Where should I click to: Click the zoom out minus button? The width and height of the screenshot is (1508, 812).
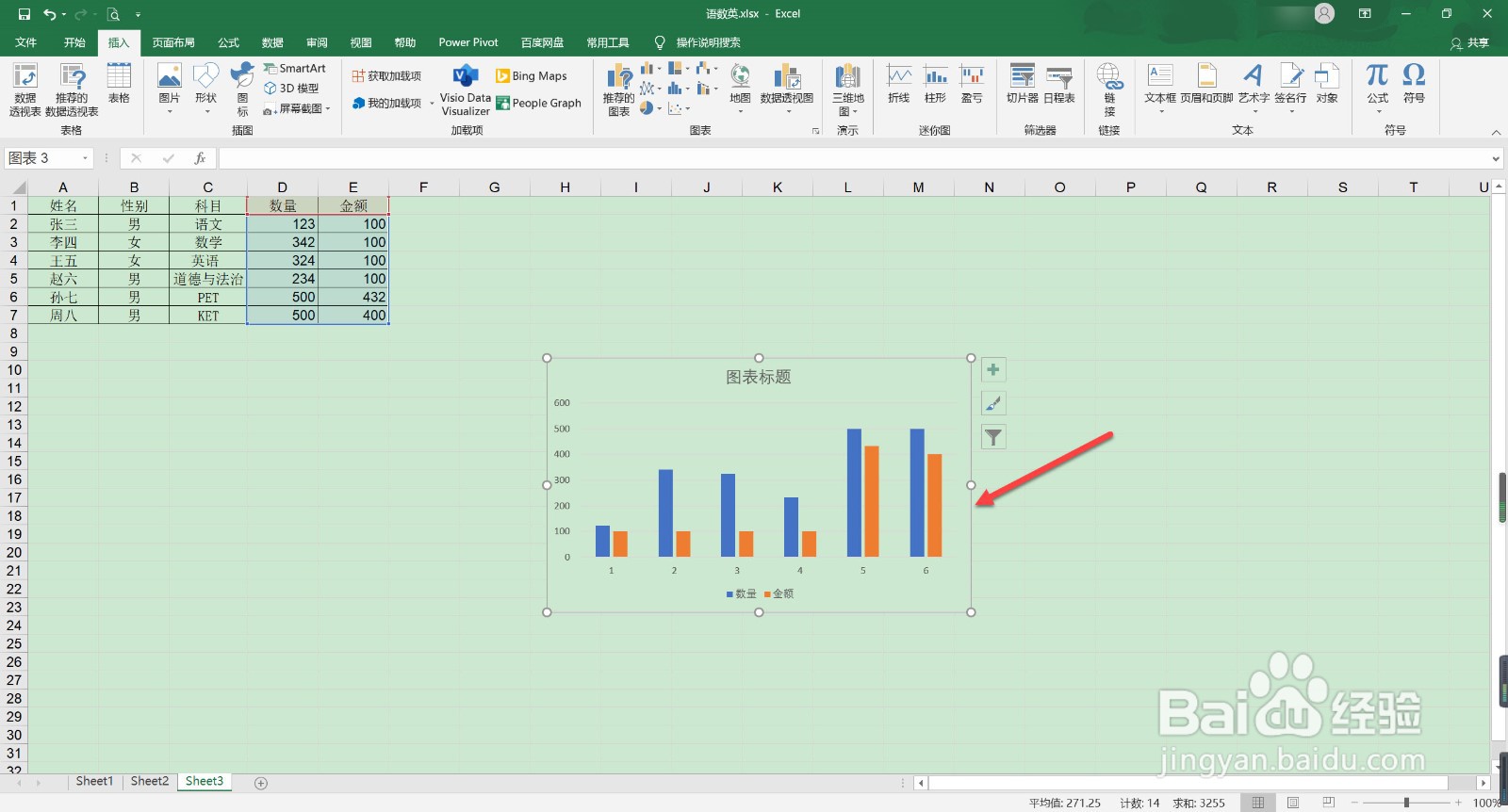pyautogui.click(x=1354, y=803)
